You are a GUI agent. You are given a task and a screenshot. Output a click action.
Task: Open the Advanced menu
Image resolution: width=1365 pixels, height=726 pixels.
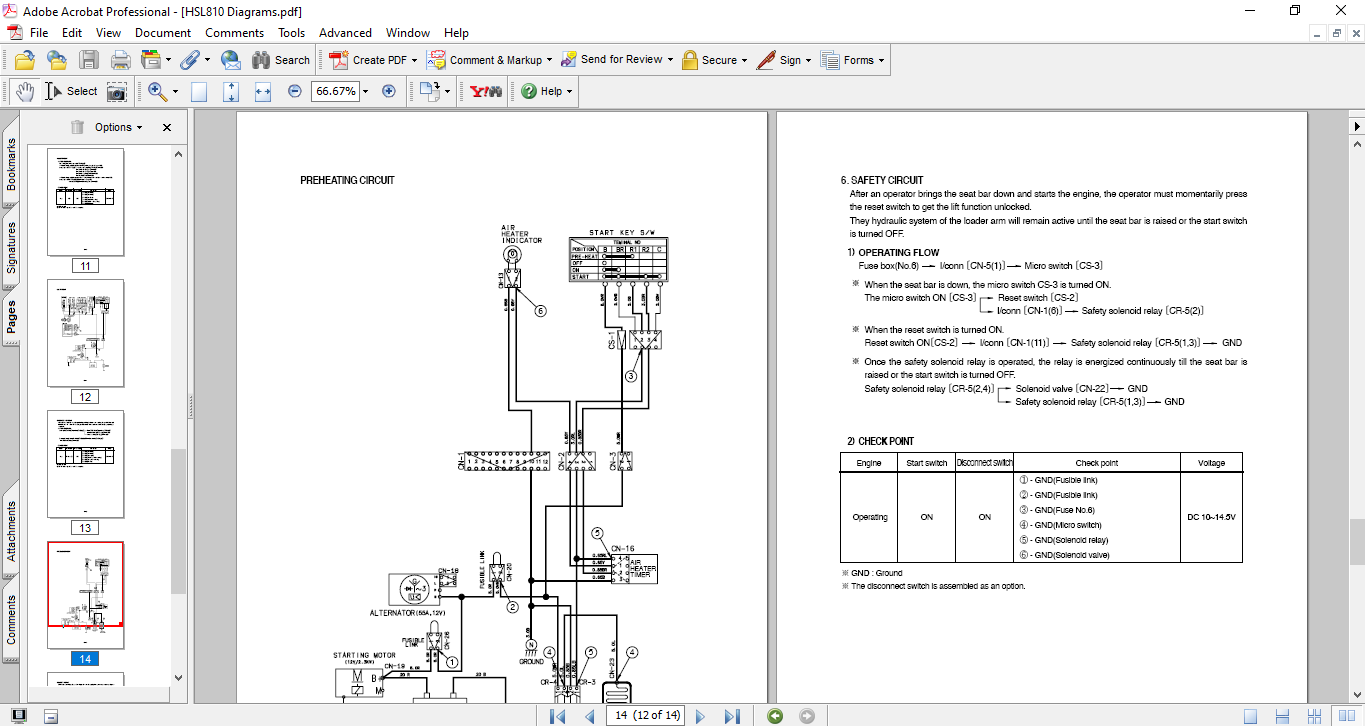click(x=345, y=32)
